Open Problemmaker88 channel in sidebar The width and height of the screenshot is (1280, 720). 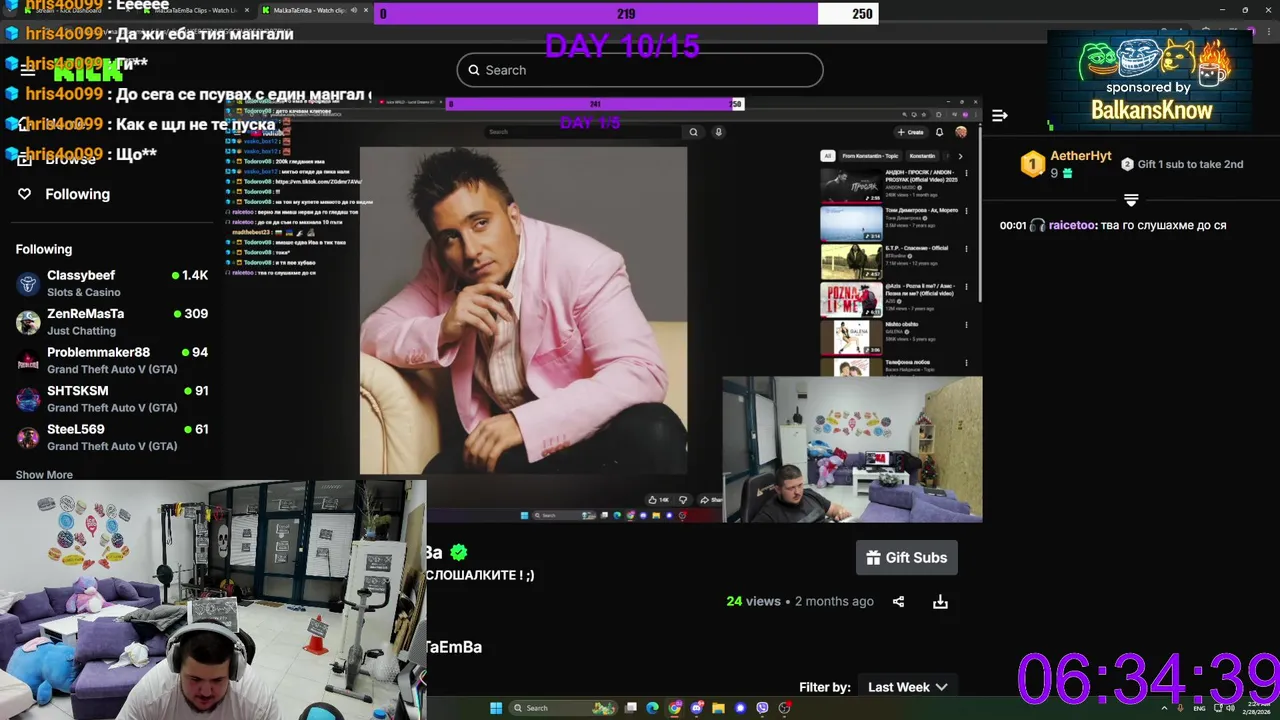point(112,360)
